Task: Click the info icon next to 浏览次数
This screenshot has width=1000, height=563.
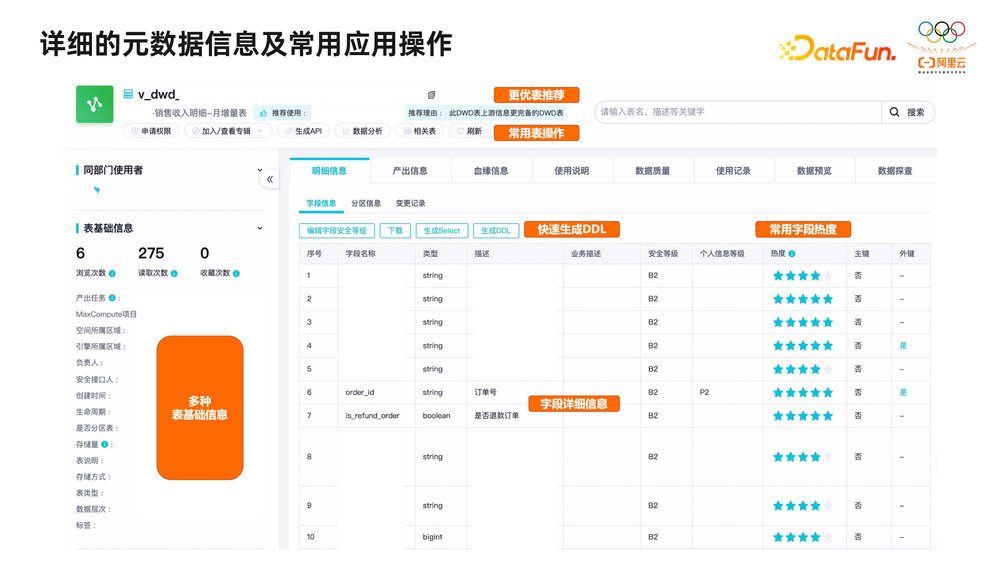Action: (x=112, y=274)
